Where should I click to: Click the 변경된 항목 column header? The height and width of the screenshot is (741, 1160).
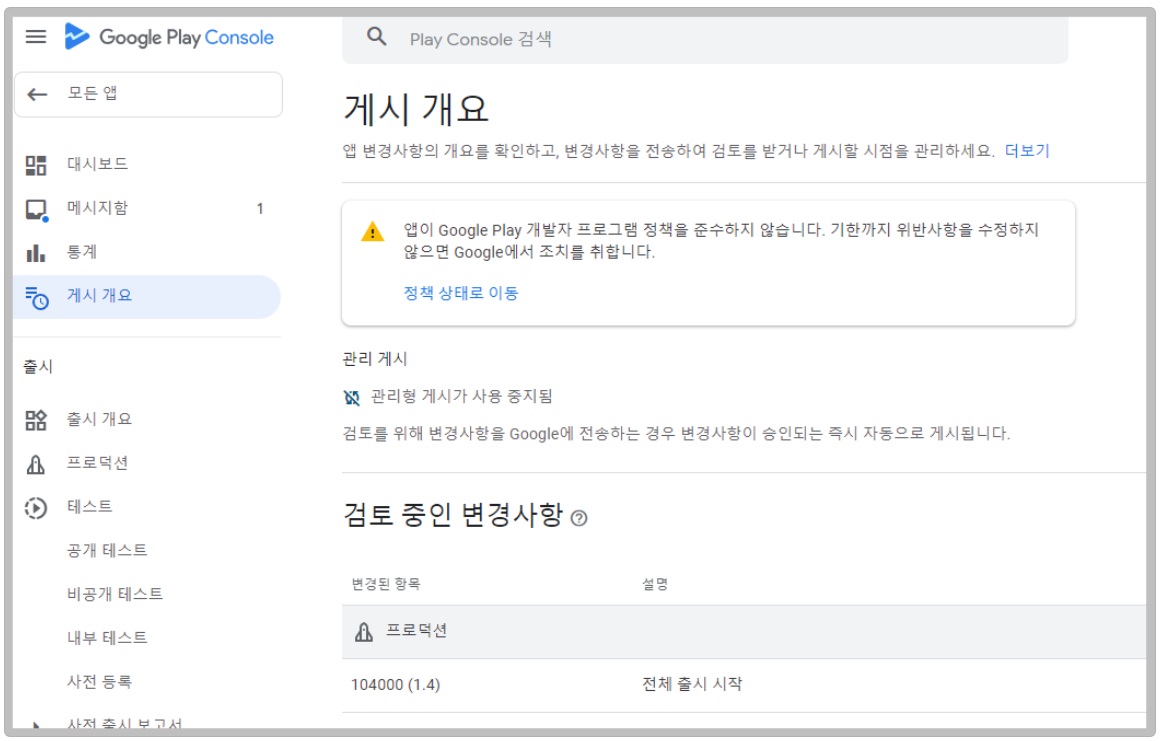(385, 584)
